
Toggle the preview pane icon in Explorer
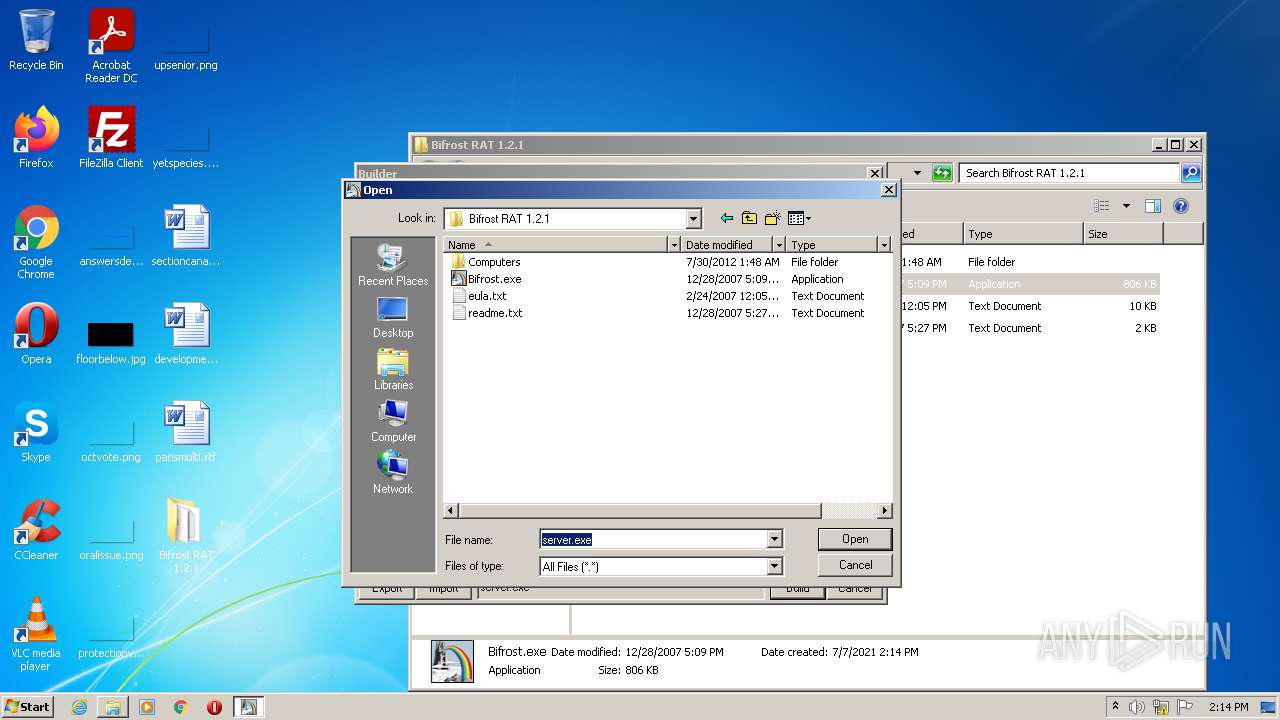click(x=1153, y=206)
